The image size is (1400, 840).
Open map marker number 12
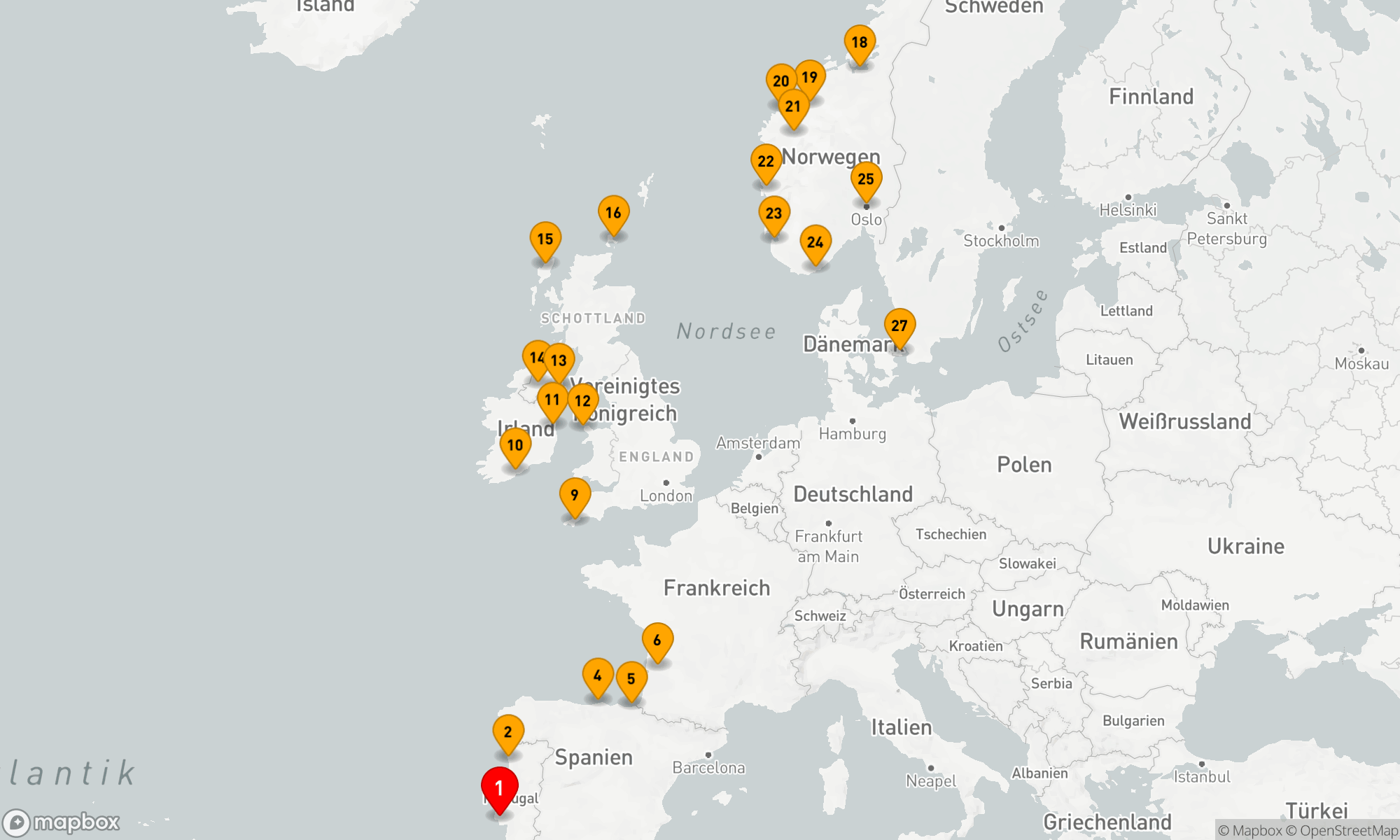(x=583, y=403)
